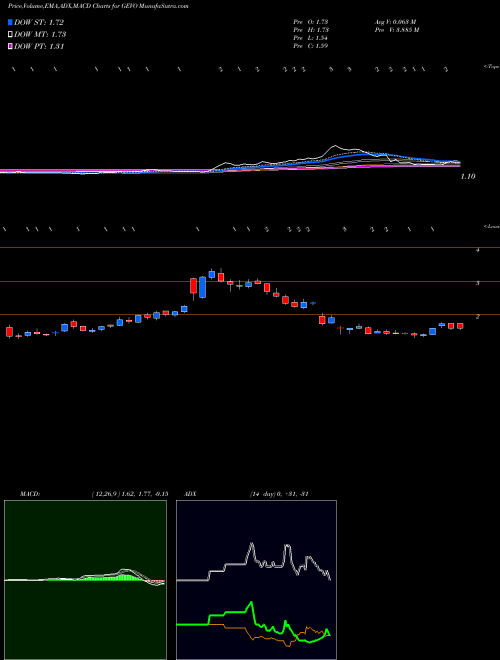This screenshot has width=500, height=660.
Task: Click the '<Lows' label at right edge
Action: pyautogui.click(x=492, y=226)
